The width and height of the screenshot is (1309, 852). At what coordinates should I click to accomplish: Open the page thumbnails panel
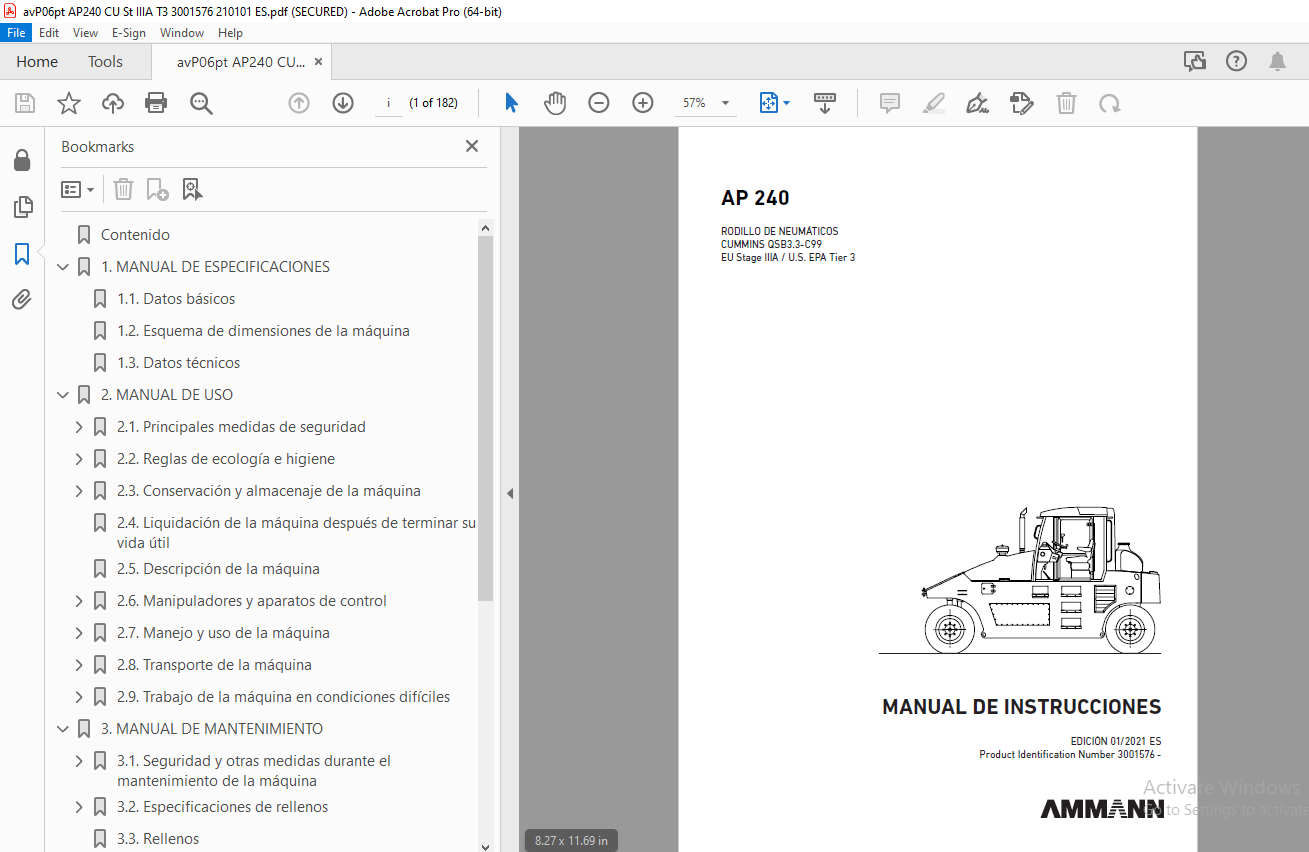[22, 207]
